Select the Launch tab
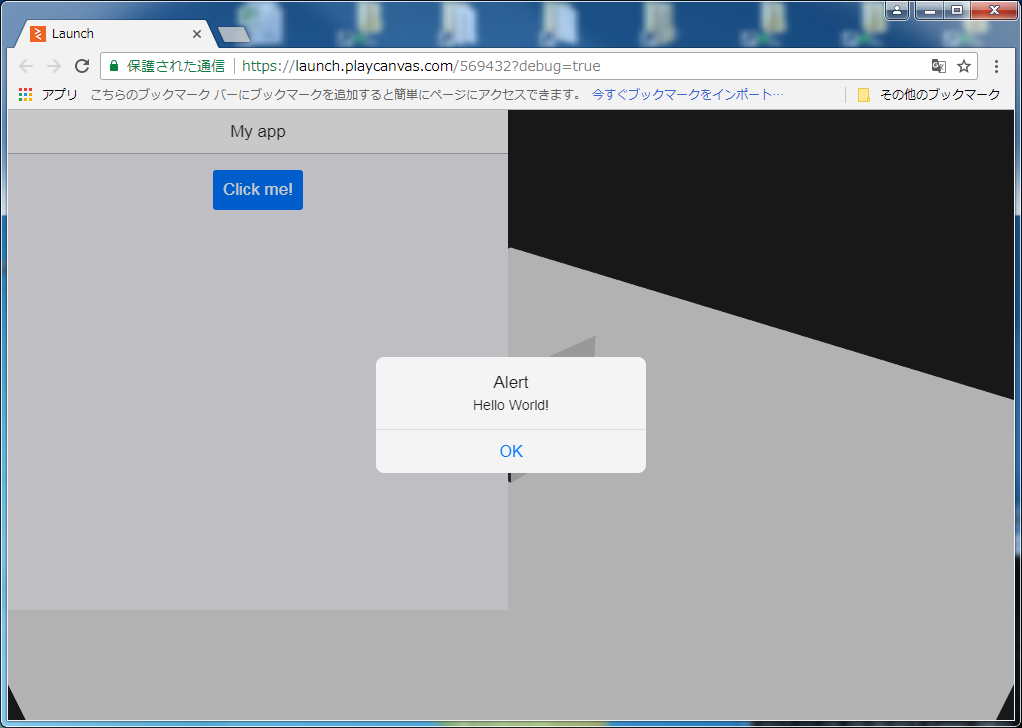Viewport: 1022px width, 728px height. [x=116, y=34]
